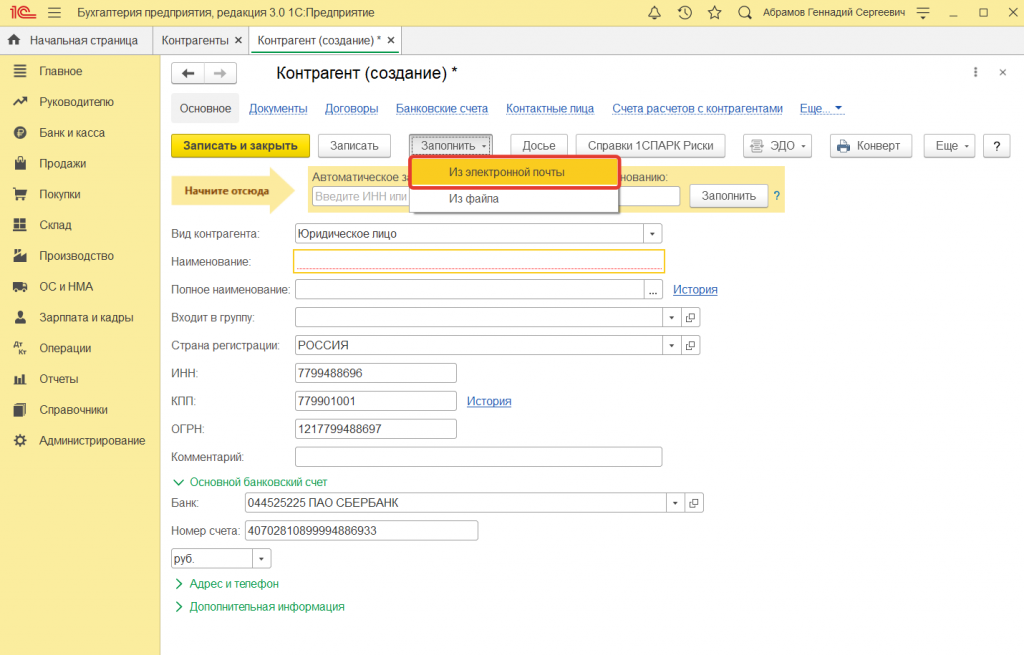Click the search magnifier icon

744,13
